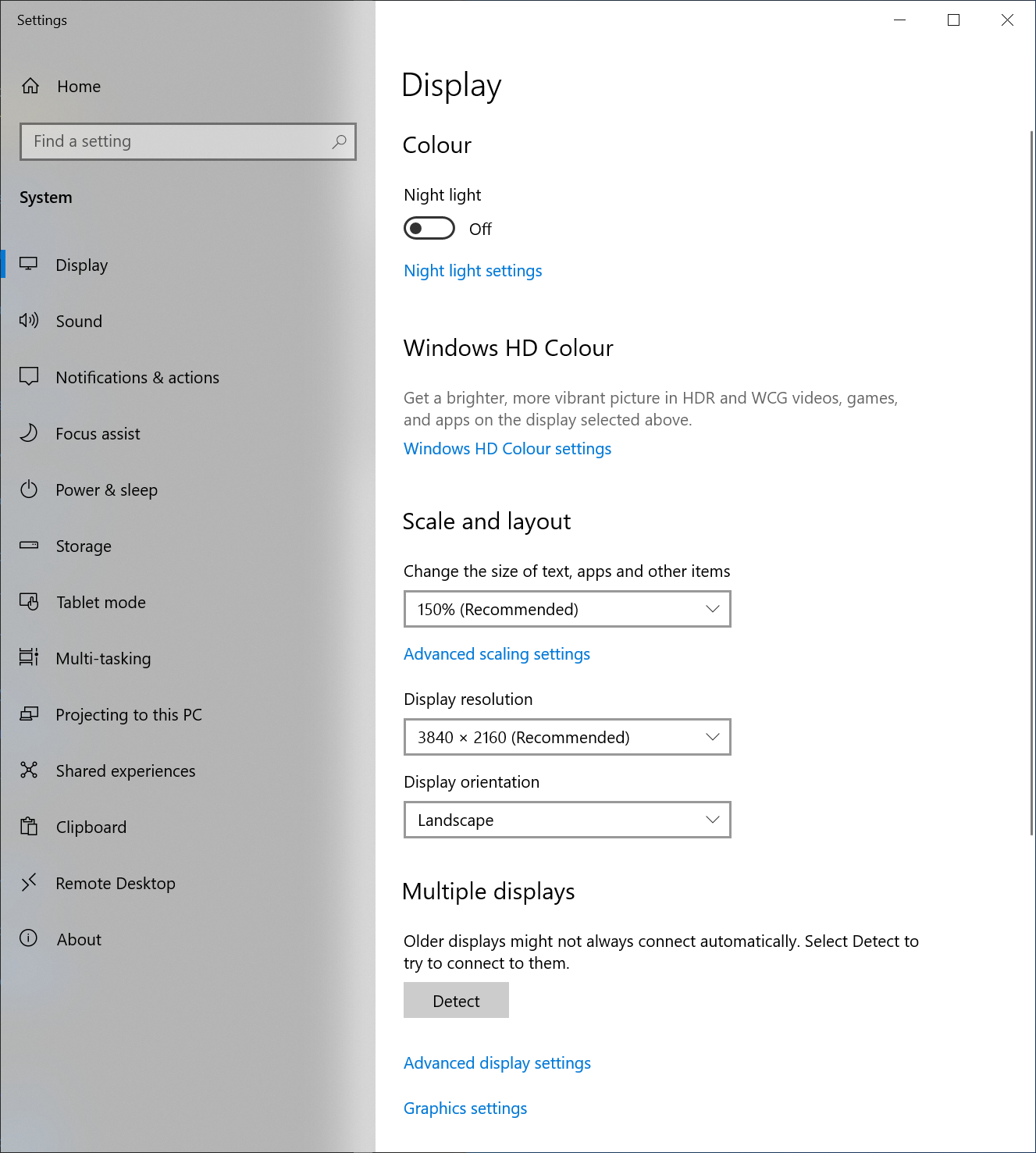Select Clipboard in sidebar
Image resolution: width=1036 pixels, height=1153 pixels.
(187, 827)
